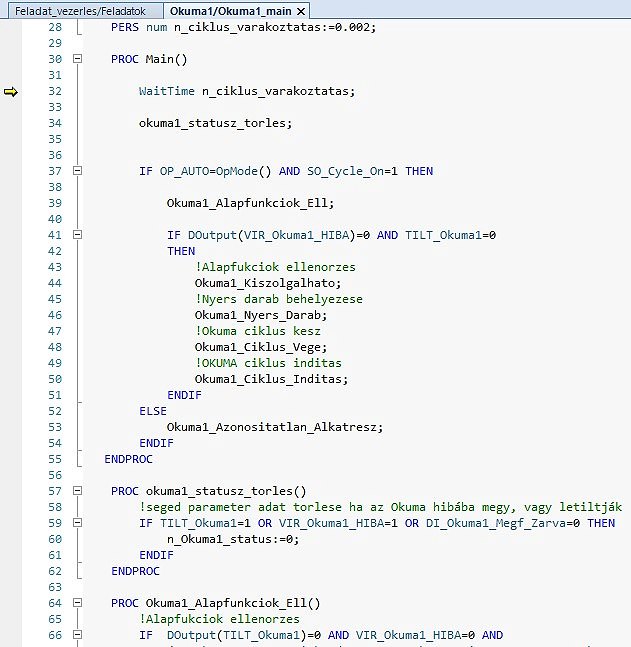The width and height of the screenshot is (631, 647).
Task: Click line number 28 in the gutter
Action: tap(54, 27)
